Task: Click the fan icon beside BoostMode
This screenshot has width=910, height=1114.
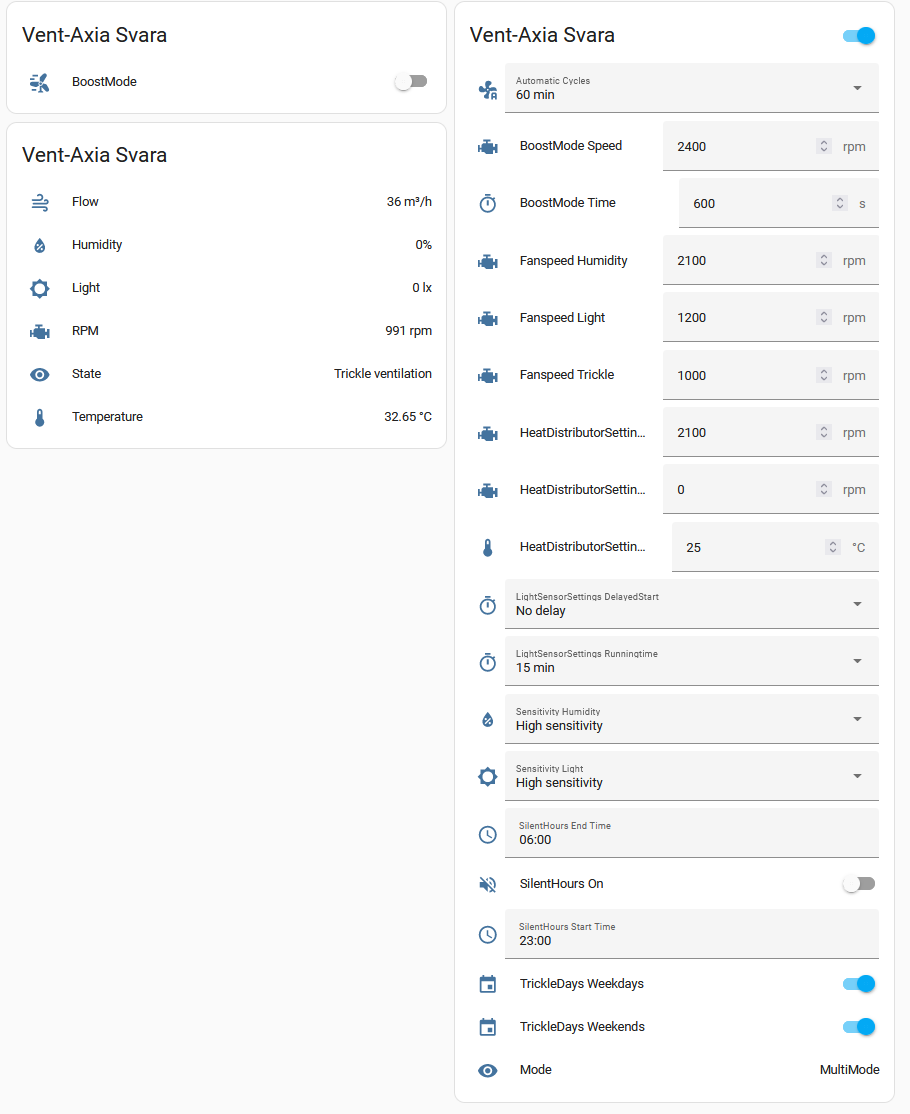Action: click(40, 82)
